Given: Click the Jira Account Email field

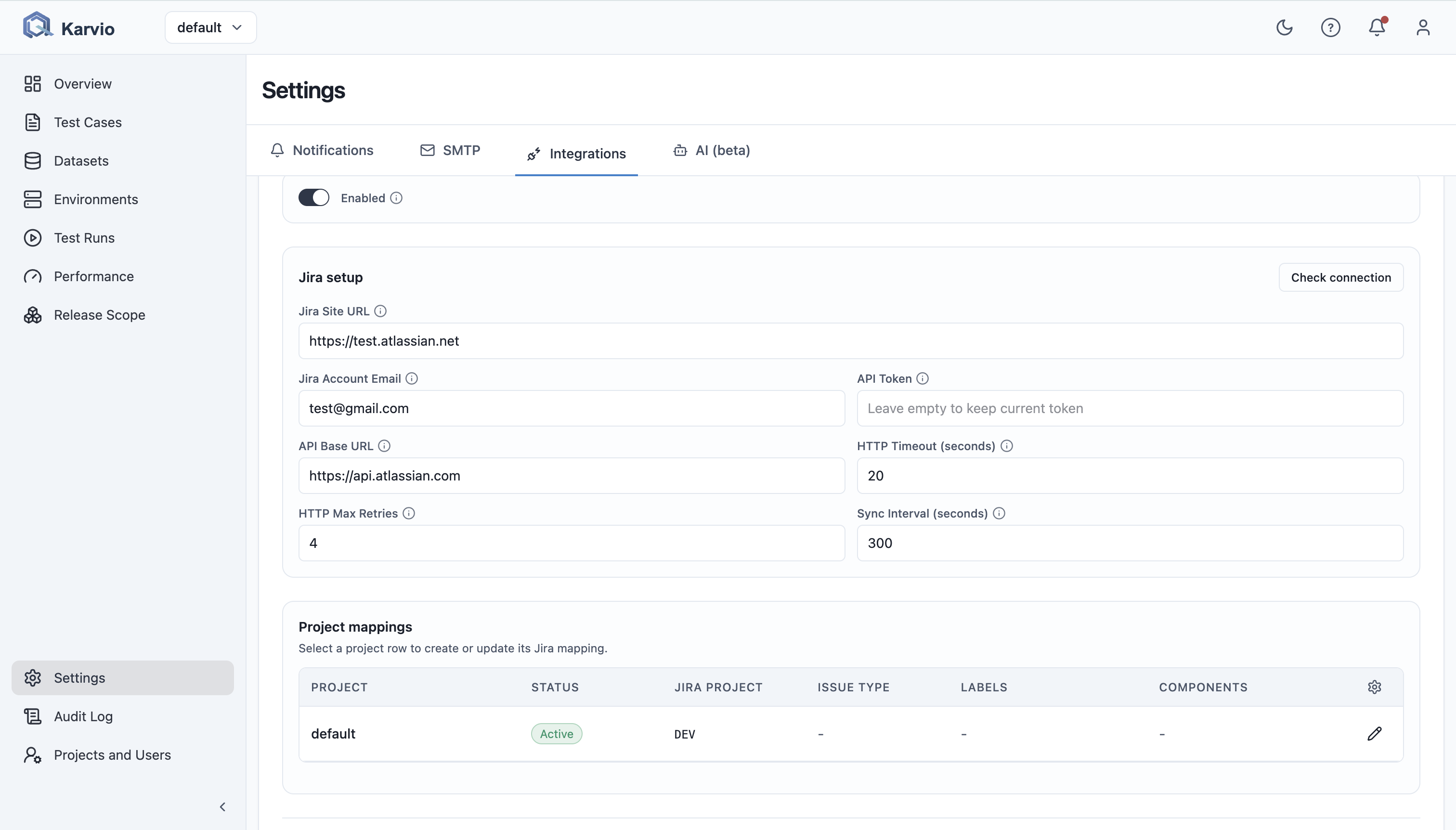Looking at the screenshot, I should pyautogui.click(x=572, y=408).
